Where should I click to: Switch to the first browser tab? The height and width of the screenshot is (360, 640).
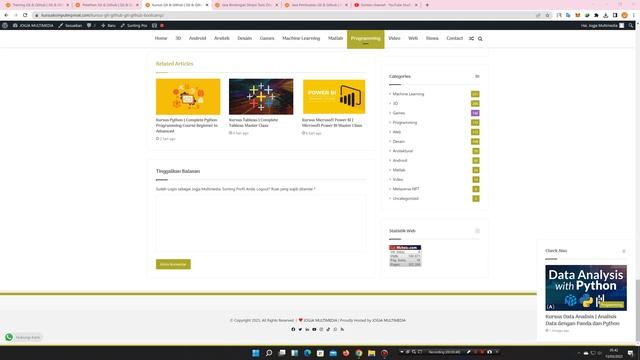[x=37, y=5]
